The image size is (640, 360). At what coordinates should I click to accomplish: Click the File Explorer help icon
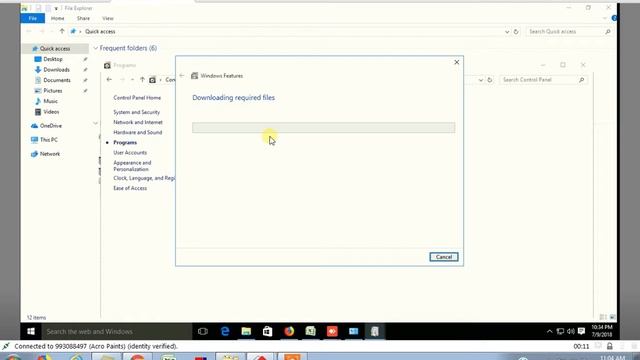pyautogui.click(x=614, y=18)
